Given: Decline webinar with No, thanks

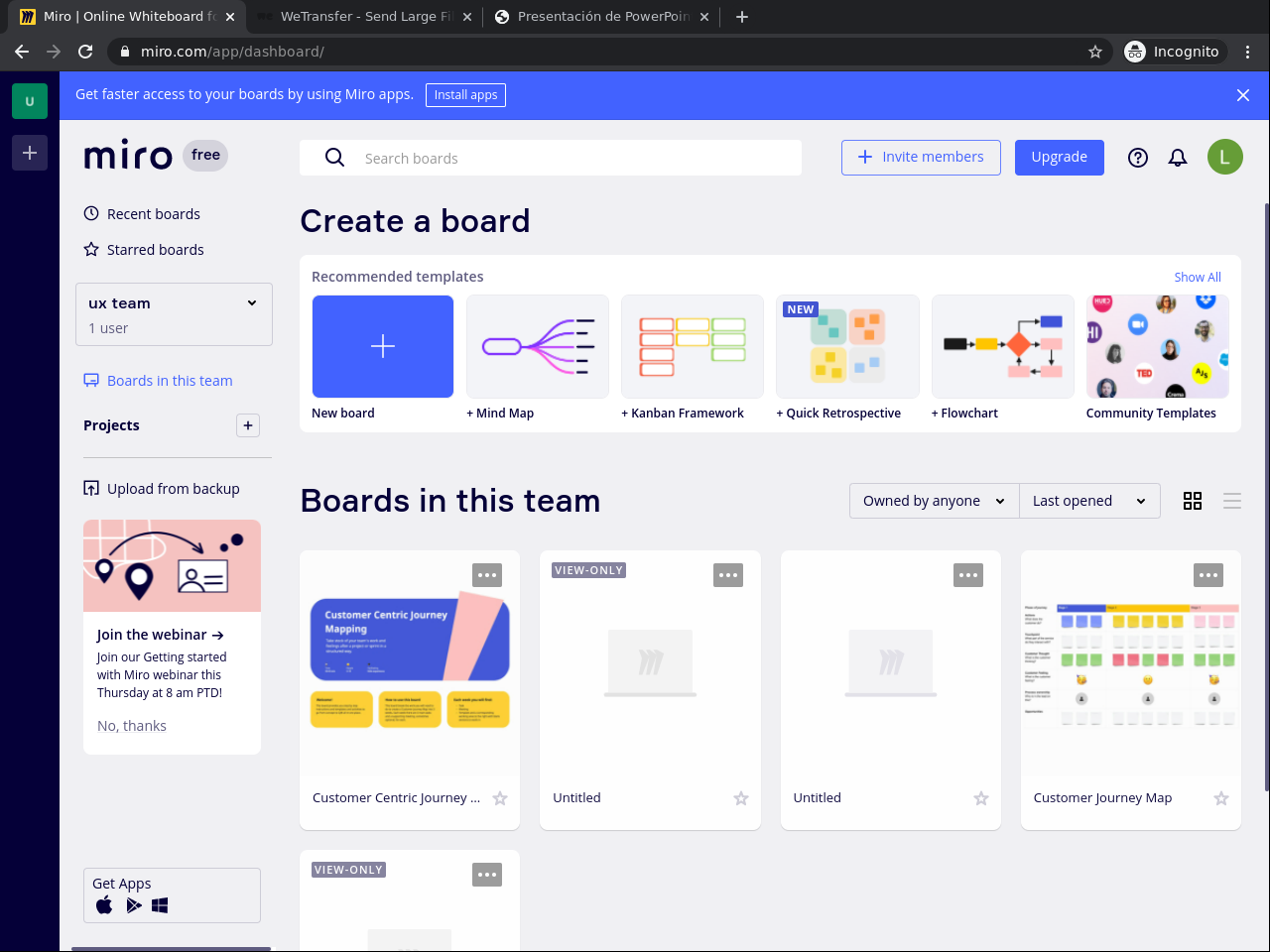Looking at the screenshot, I should click(x=132, y=726).
